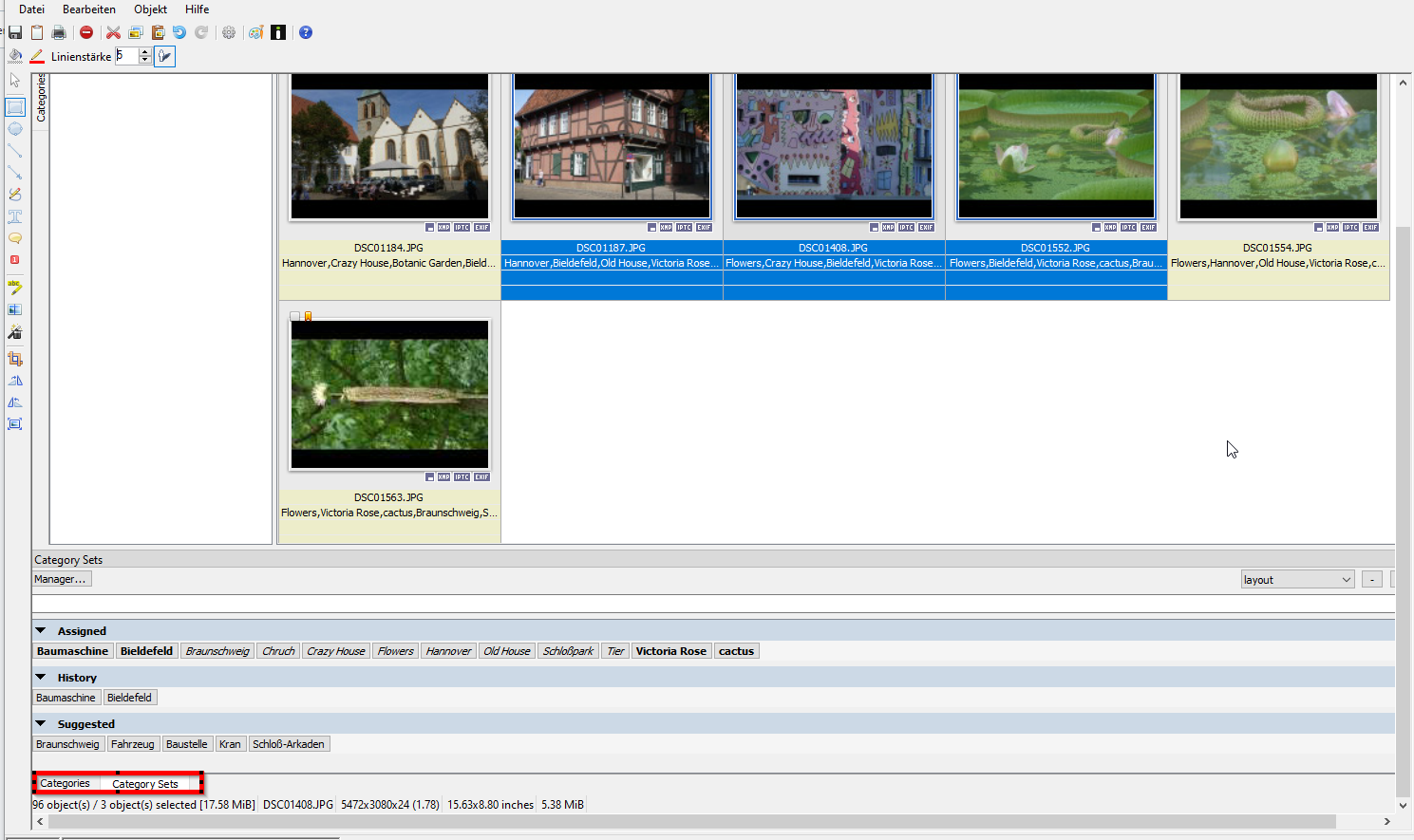
Task: Collapse the Suggested section
Action: click(41, 723)
